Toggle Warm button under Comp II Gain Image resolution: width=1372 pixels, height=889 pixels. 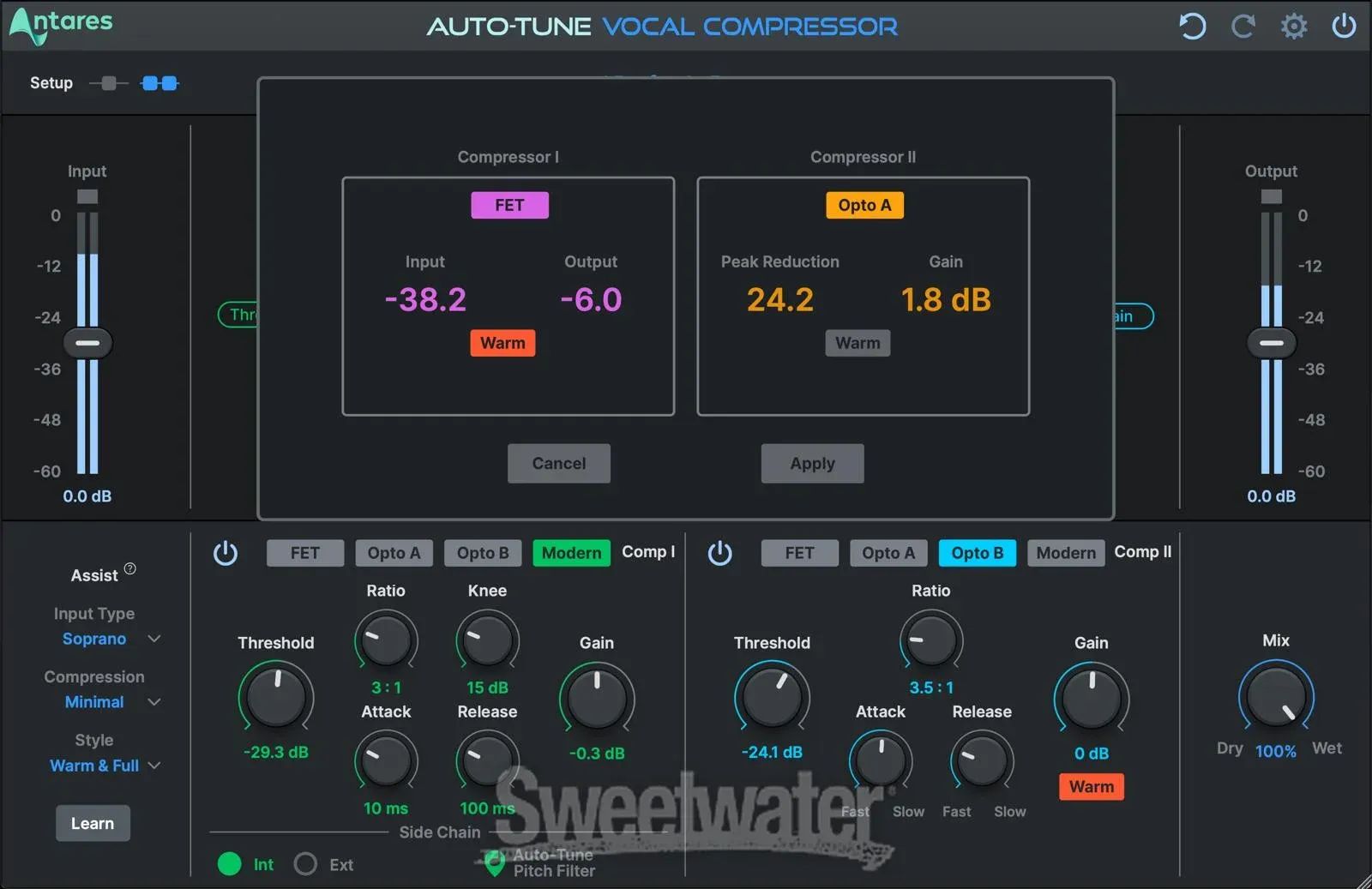click(1092, 787)
